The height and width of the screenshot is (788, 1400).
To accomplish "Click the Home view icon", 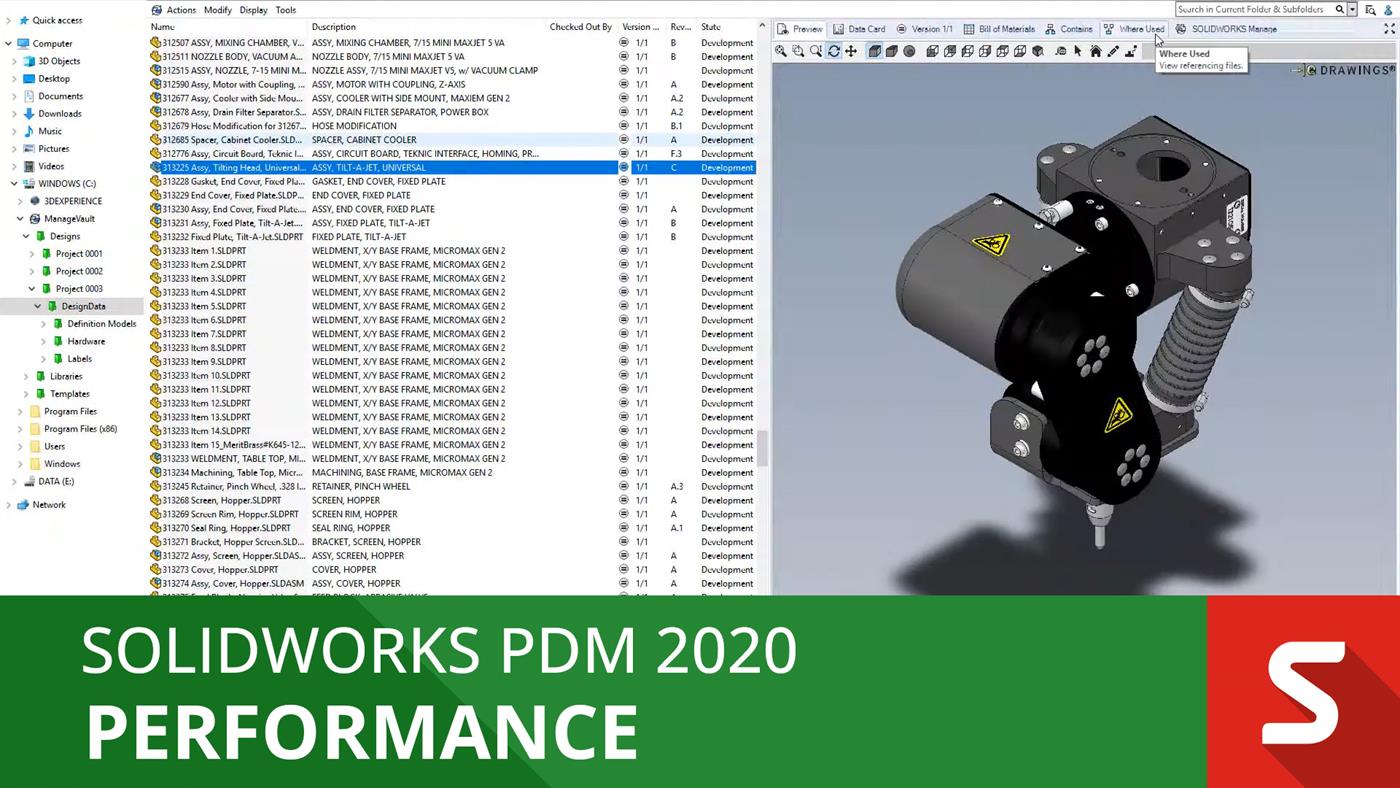I will [x=1096, y=51].
